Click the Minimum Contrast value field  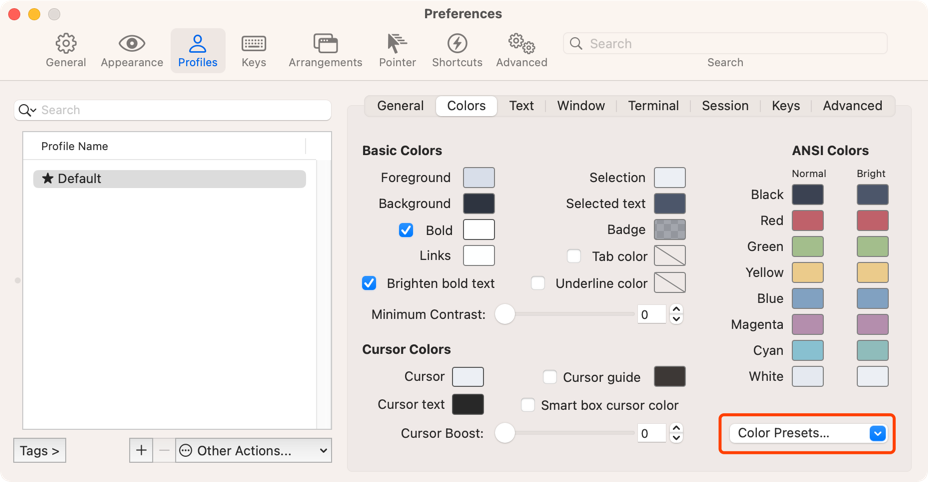coord(652,314)
